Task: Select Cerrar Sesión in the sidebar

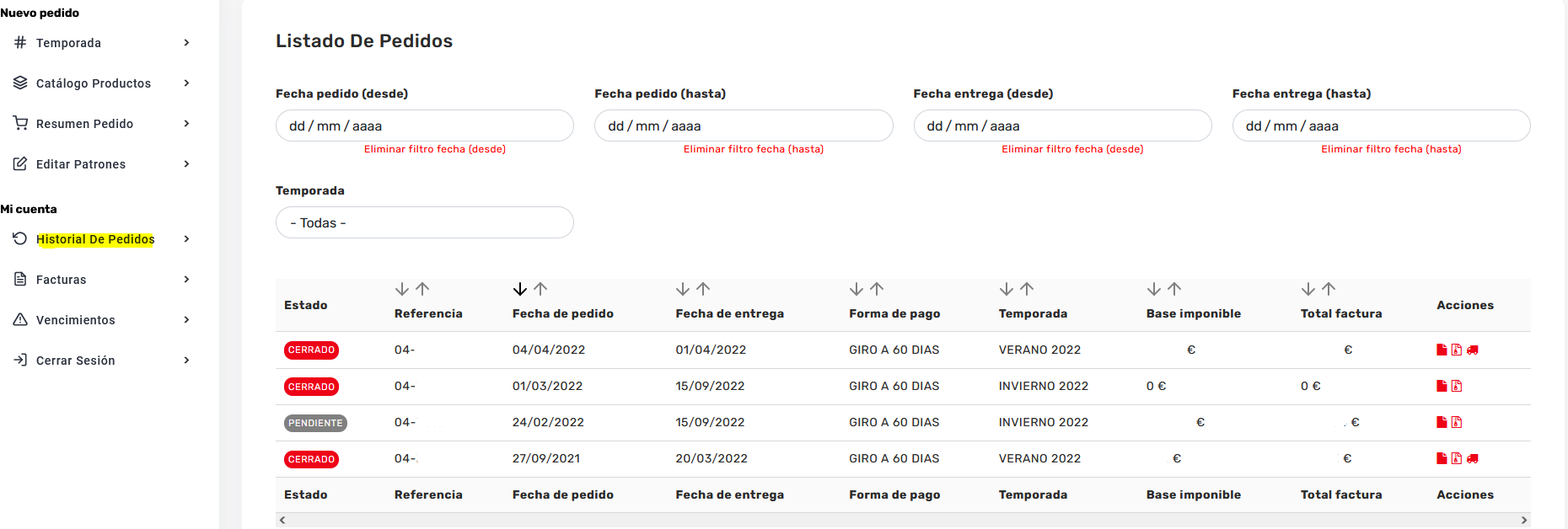Action: click(75, 361)
